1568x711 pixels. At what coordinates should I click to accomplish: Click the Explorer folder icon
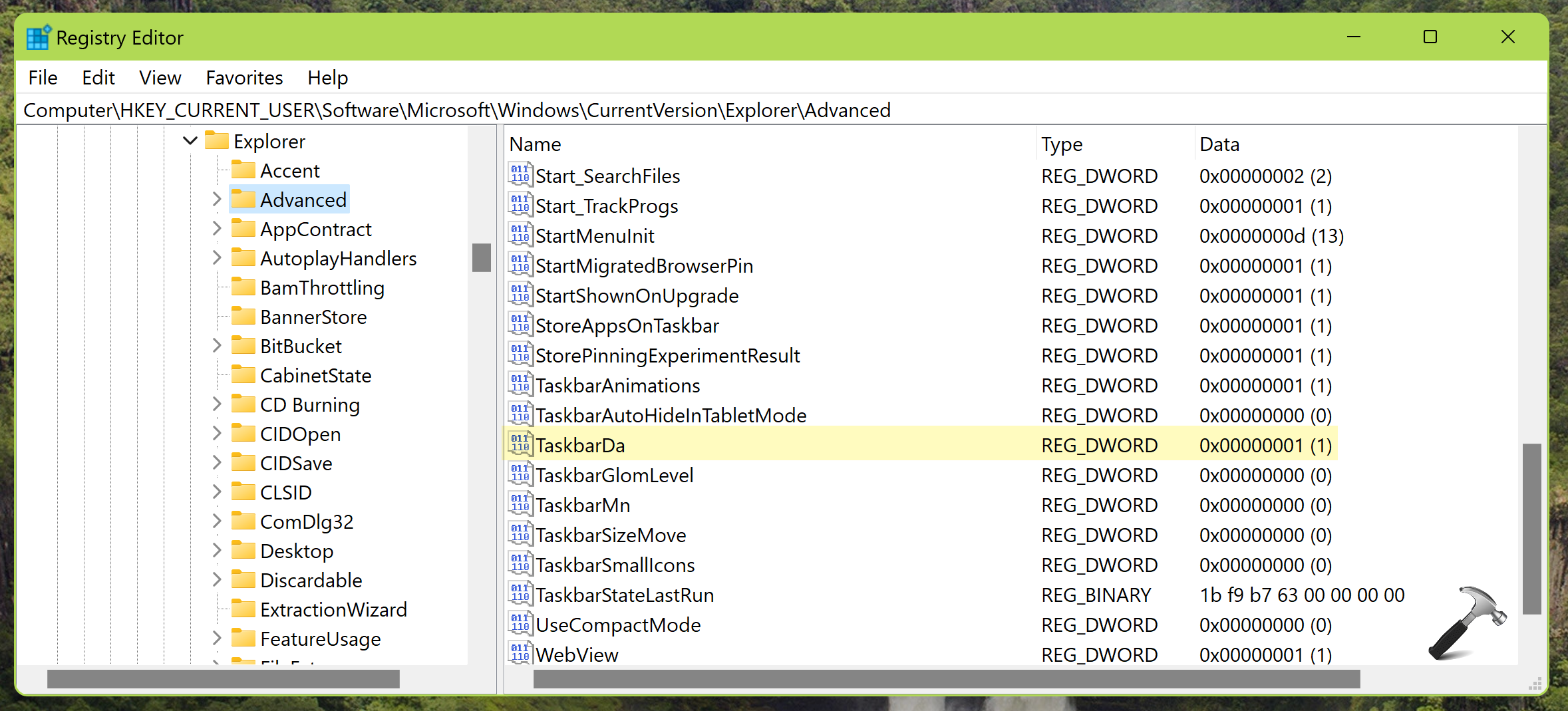click(217, 140)
